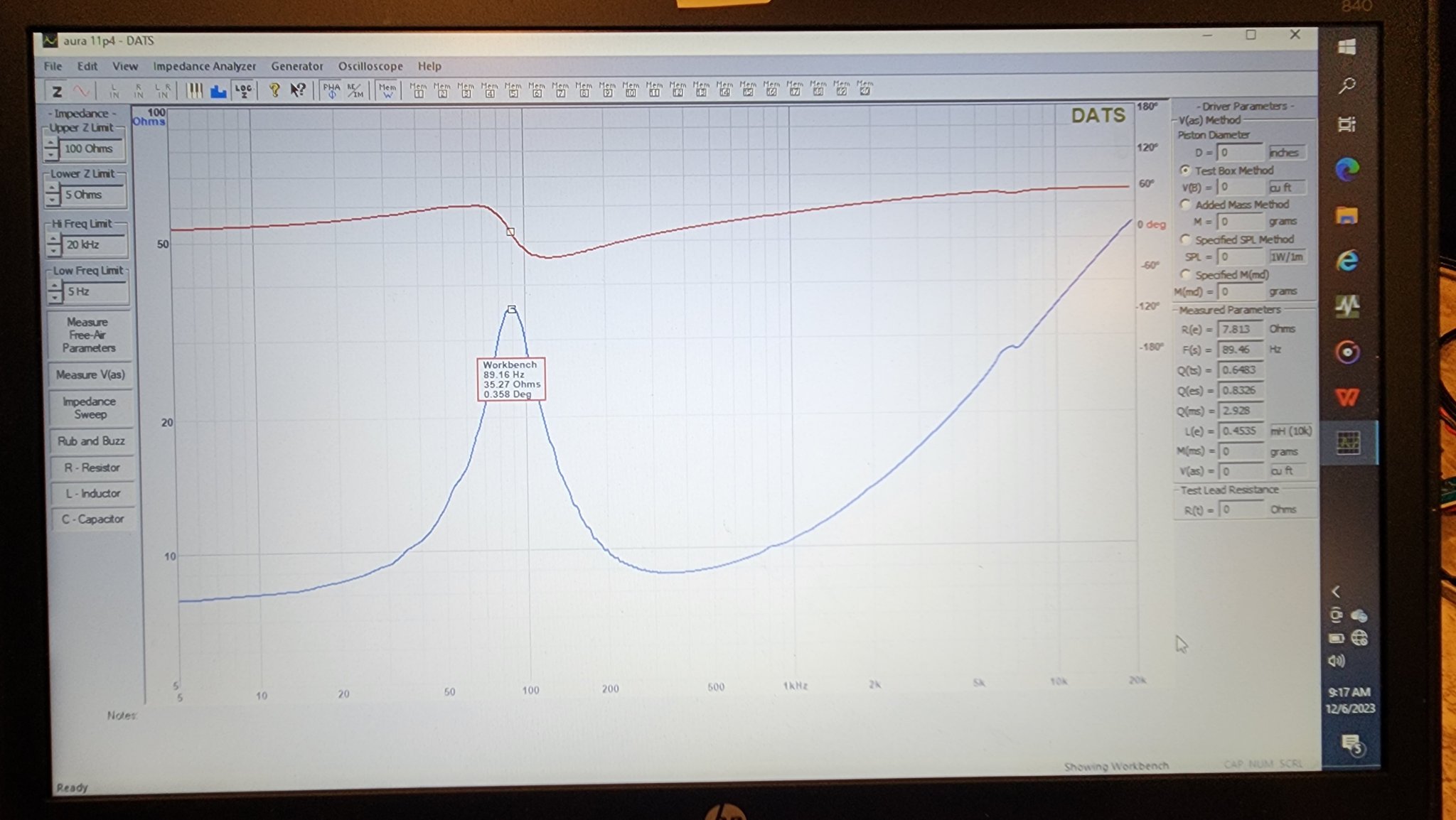Image resolution: width=1456 pixels, height=820 pixels.
Task: Decrease Upper Z Limit with the down arrow
Action: point(51,154)
